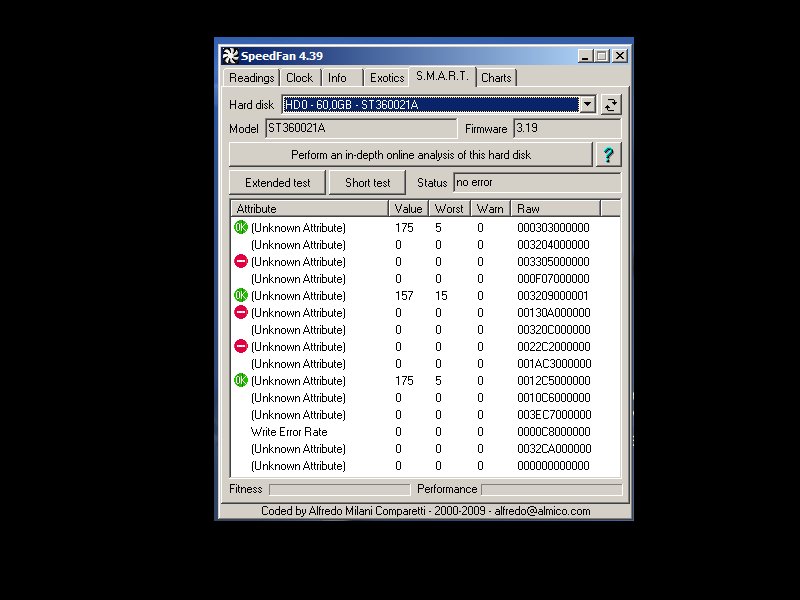Viewport: 800px width, 600px height.
Task: Select the S.M.A.R.T. tab
Action: (x=442, y=76)
